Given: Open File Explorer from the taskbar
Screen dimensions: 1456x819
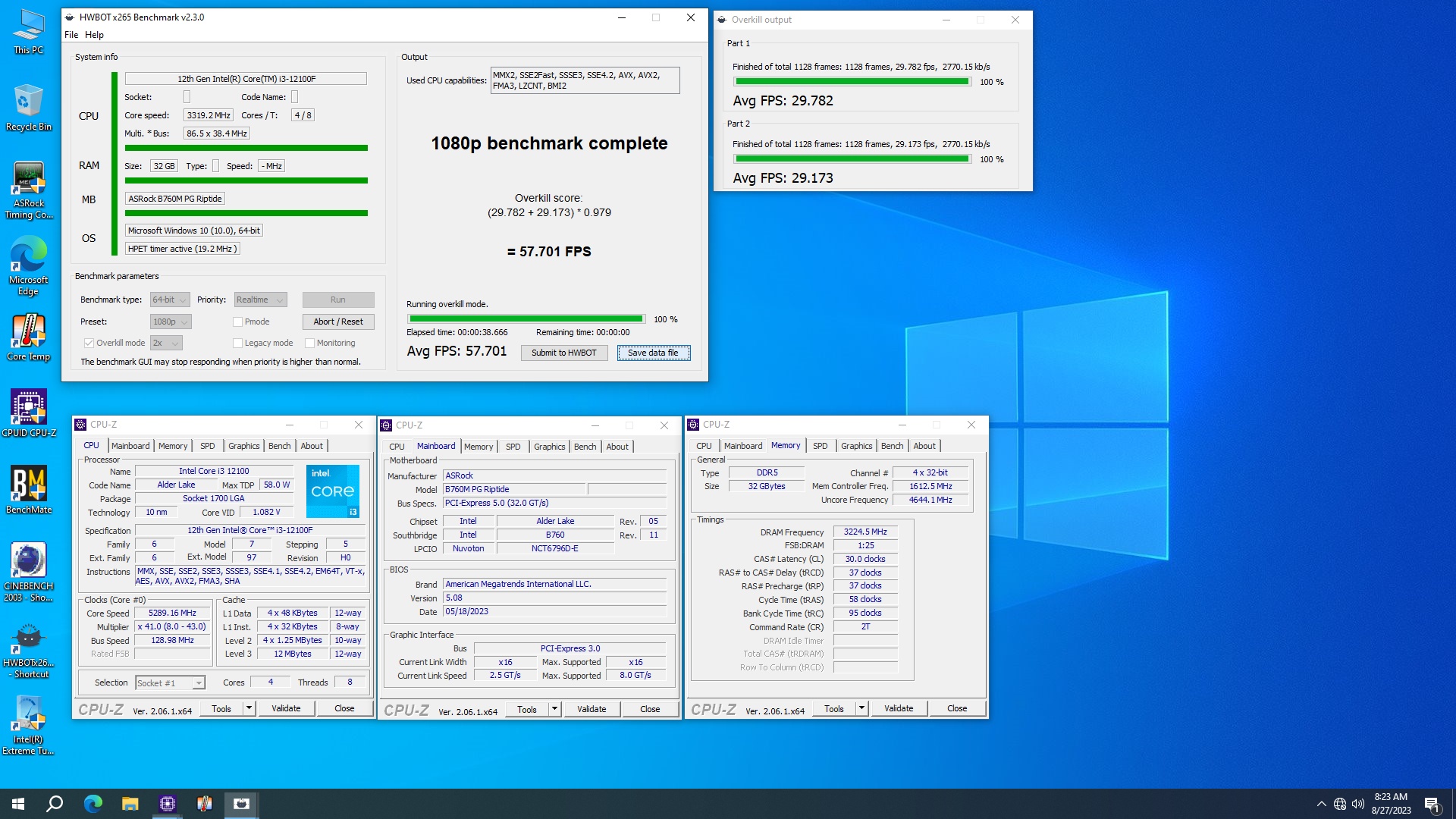Looking at the screenshot, I should (130, 804).
